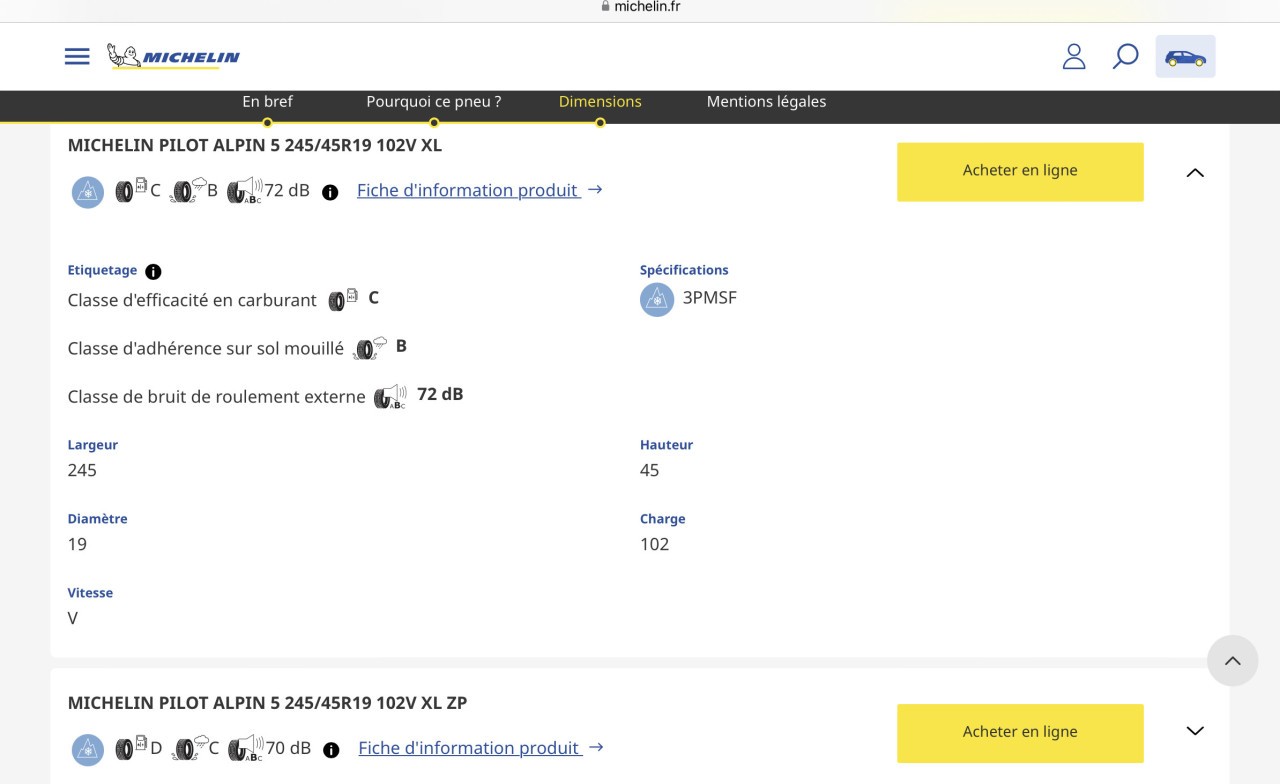Screen dimensions: 1280x784
Task: Click noise icon beside Classe de bruit
Action: [390, 396]
